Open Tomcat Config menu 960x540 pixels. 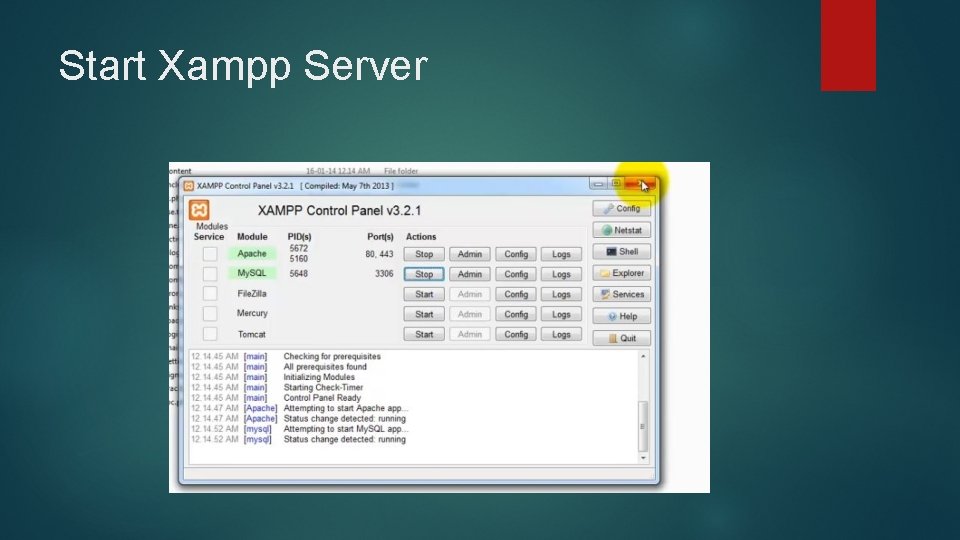pos(516,334)
